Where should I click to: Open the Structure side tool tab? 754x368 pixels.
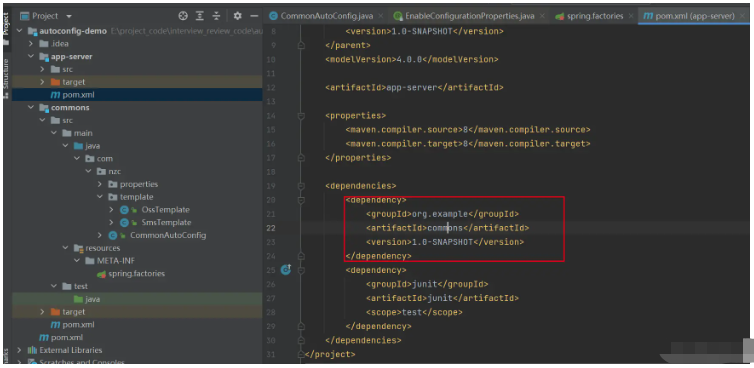pyautogui.click(x=6, y=78)
